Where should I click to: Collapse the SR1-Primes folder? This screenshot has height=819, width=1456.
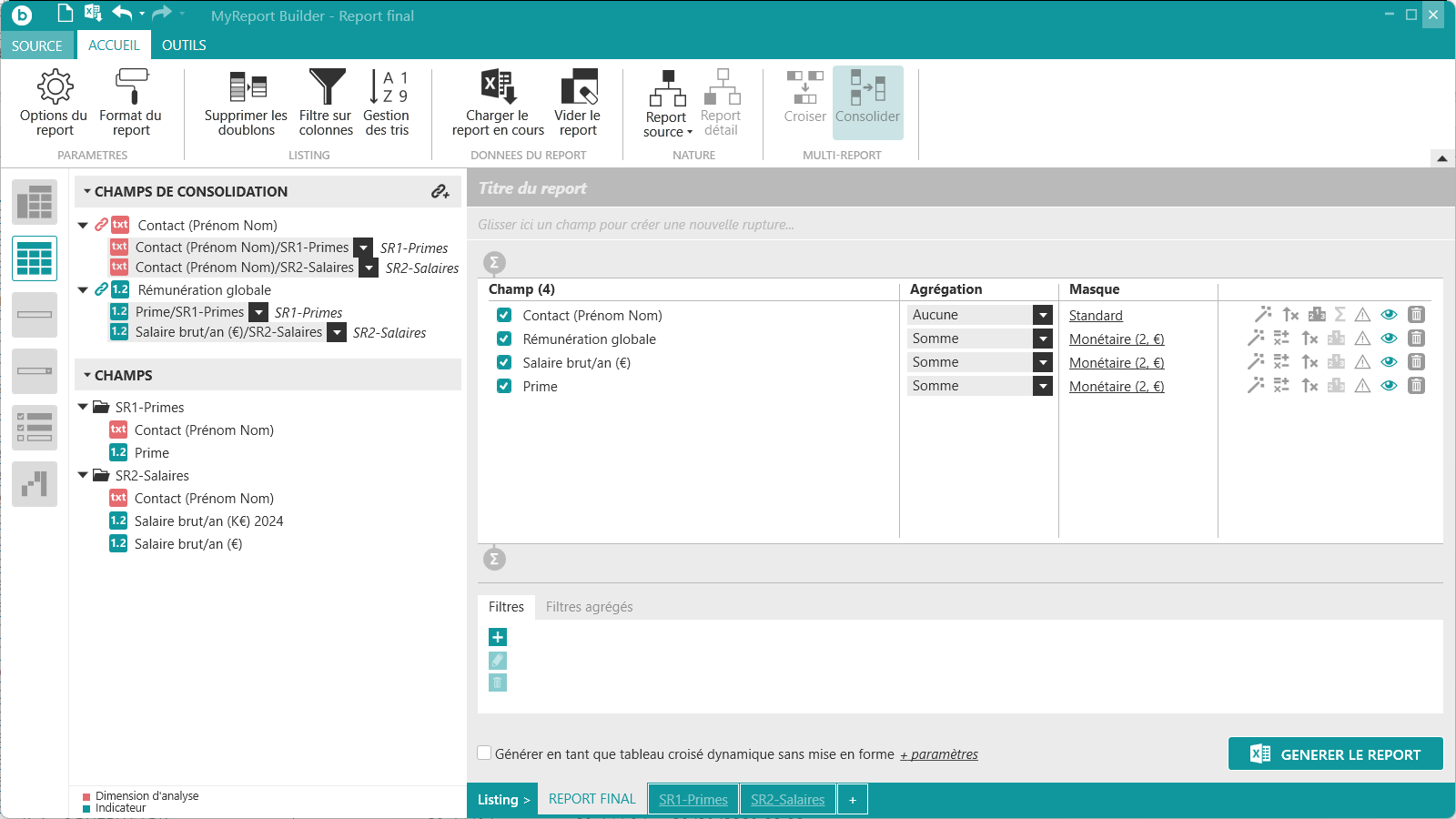coord(83,408)
